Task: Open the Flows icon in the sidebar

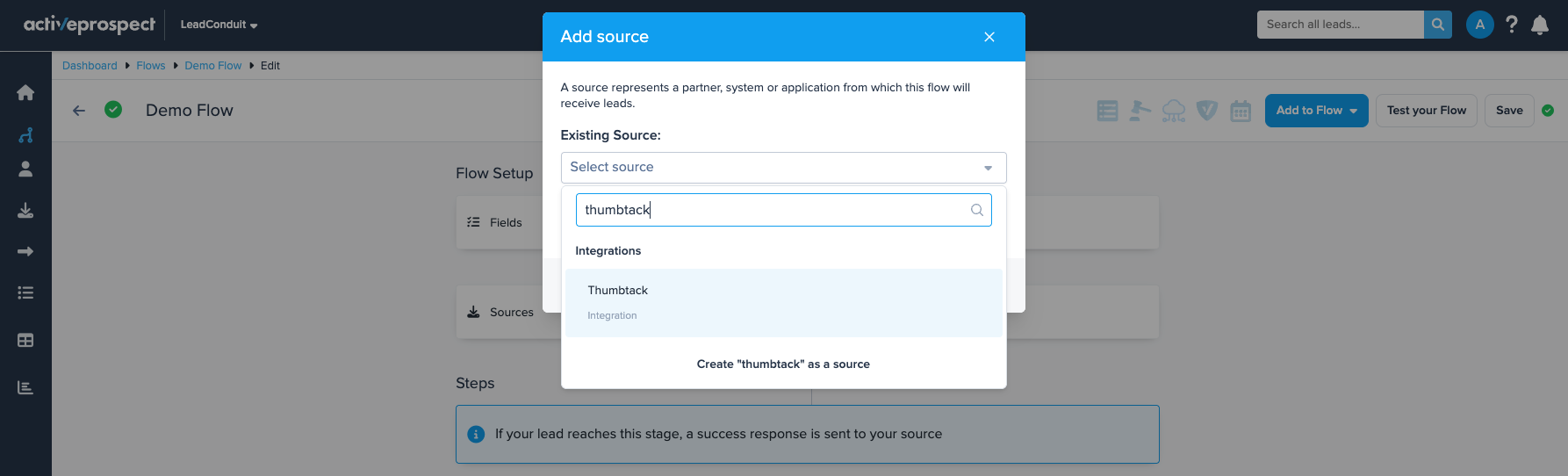Action: [25, 135]
